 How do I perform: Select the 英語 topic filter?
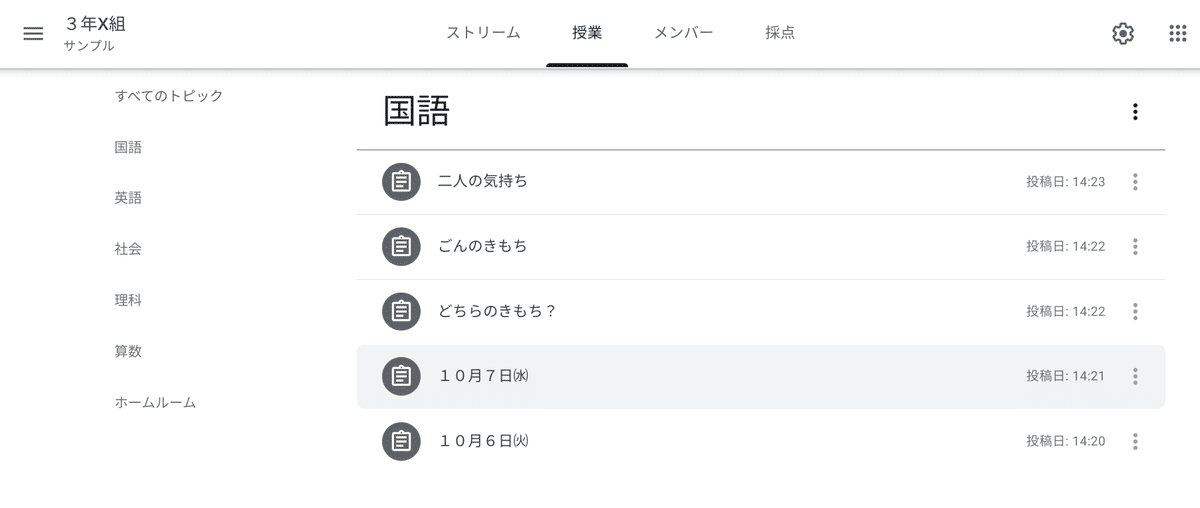[128, 198]
